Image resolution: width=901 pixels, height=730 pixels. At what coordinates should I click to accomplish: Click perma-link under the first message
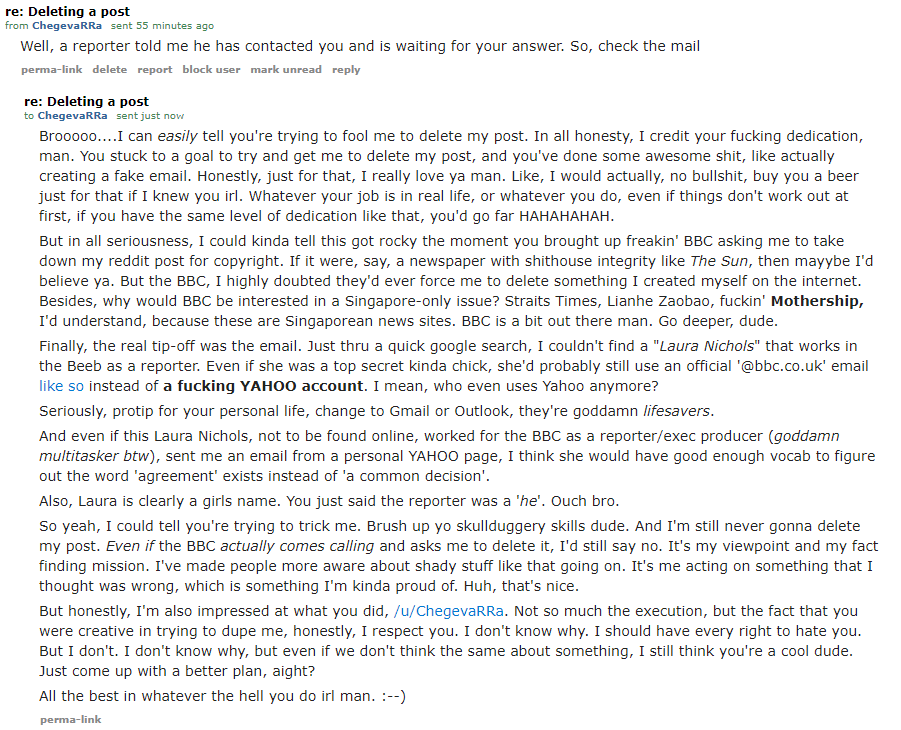click(x=51, y=70)
